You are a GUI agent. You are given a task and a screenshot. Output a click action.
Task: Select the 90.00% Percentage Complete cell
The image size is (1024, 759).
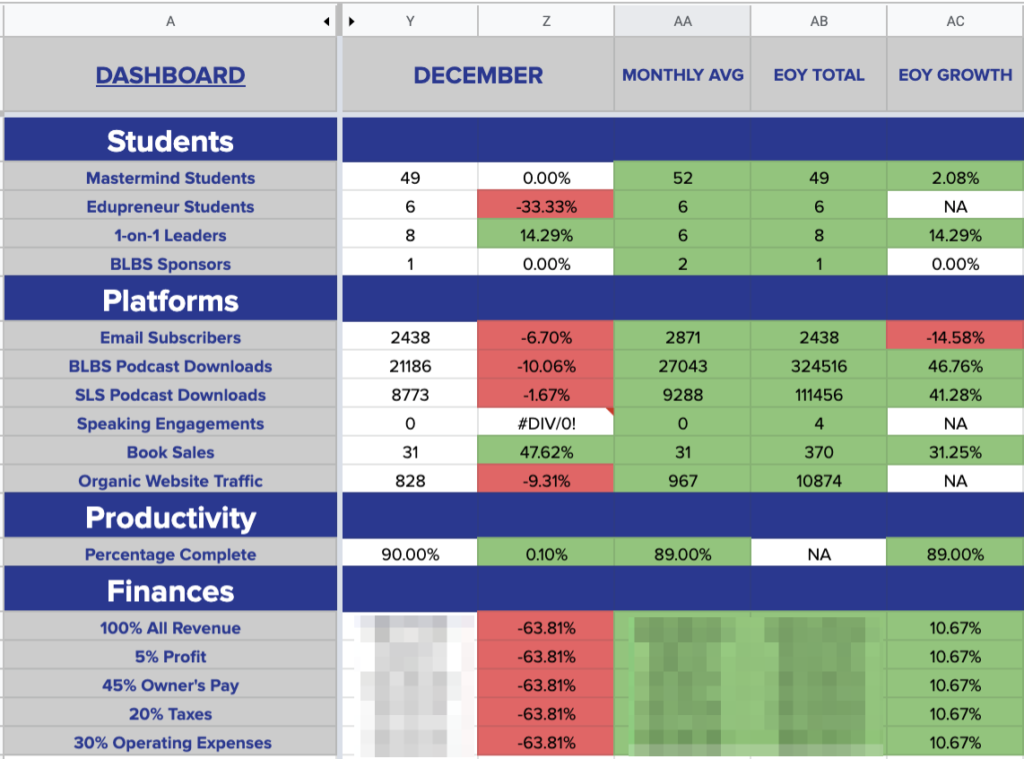(x=410, y=551)
